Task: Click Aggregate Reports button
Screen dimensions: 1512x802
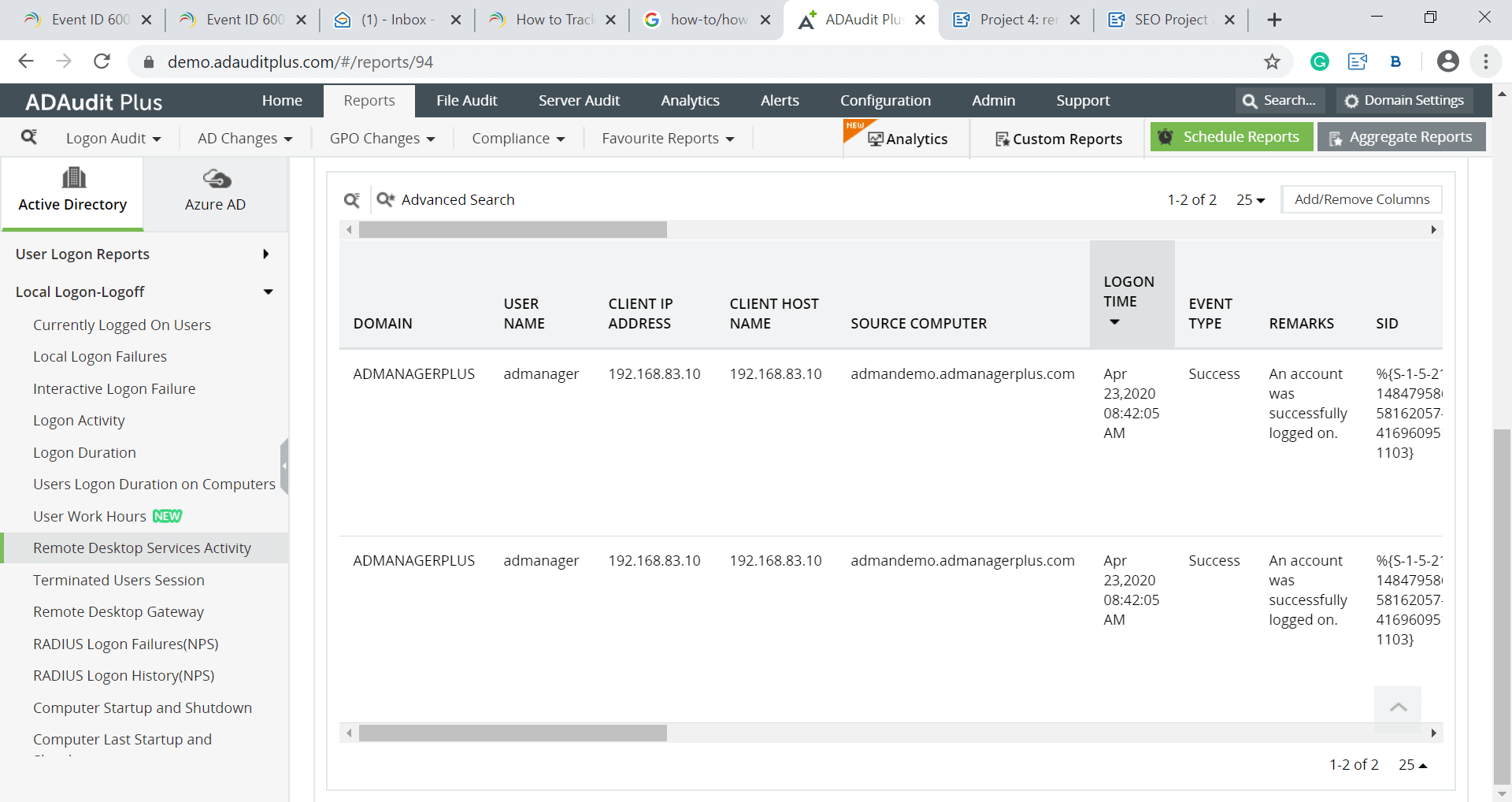Action: (x=1402, y=137)
